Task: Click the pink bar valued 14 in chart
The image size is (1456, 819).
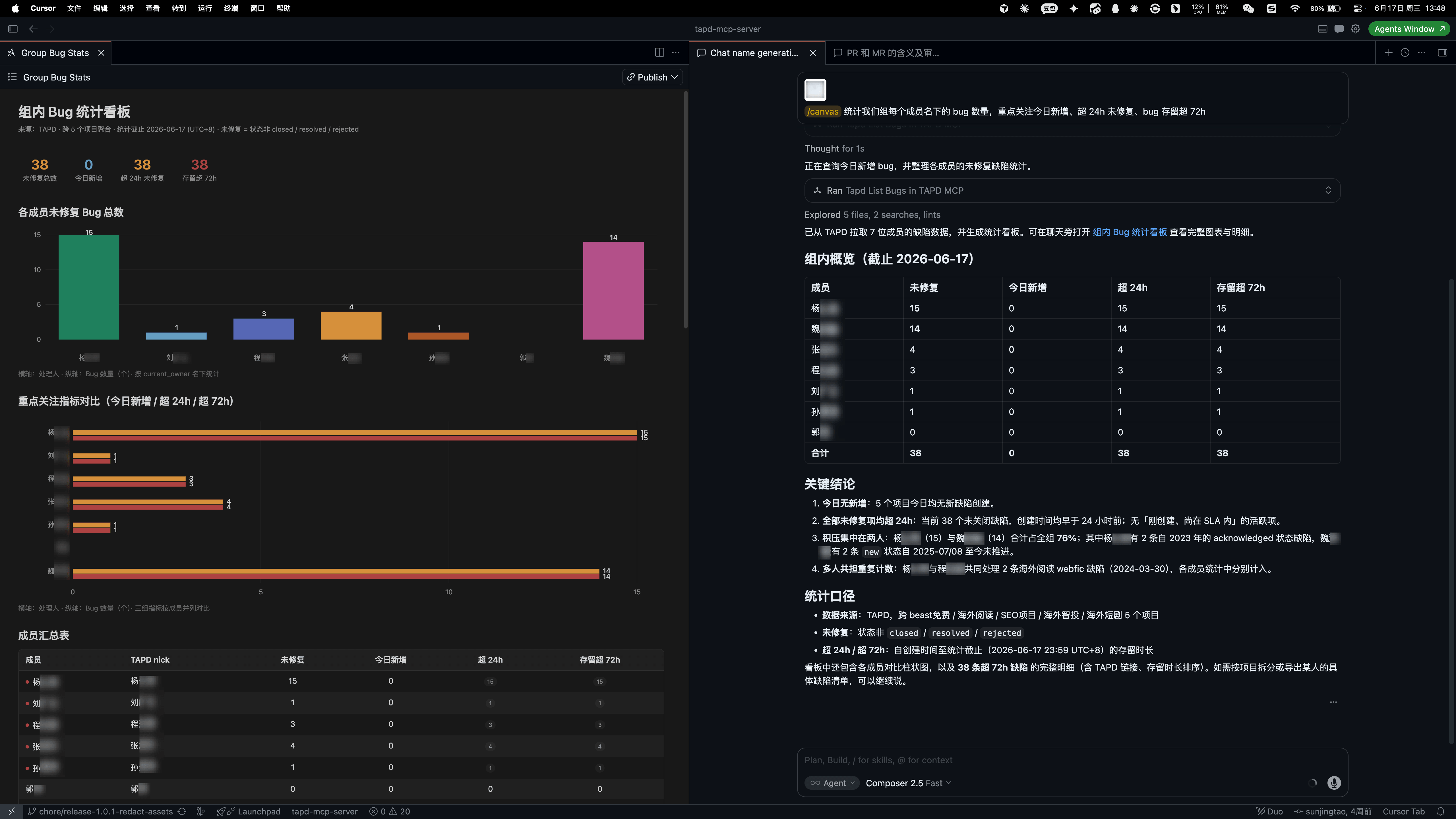Action: click(x=613, y=291)
